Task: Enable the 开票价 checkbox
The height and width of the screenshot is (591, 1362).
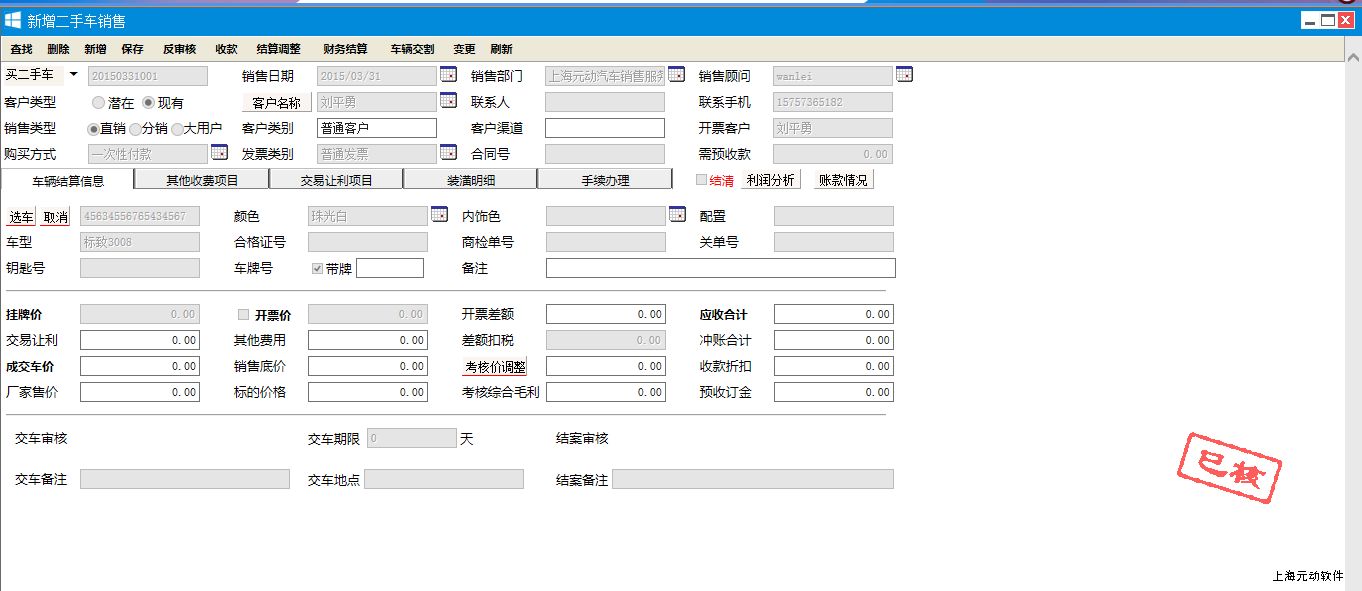Action: pos(243,314)
